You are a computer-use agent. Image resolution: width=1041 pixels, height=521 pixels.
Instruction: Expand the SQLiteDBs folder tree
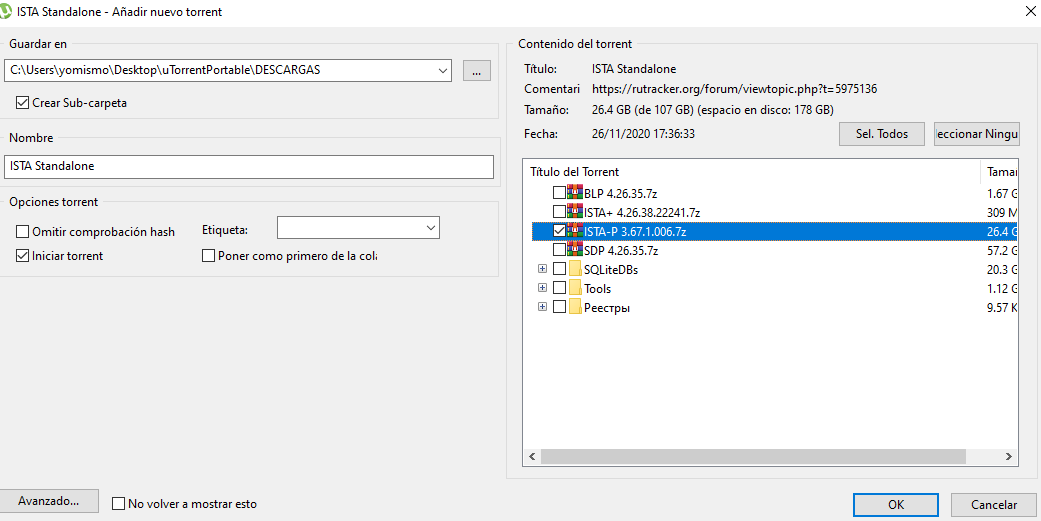tap(542, 269)
